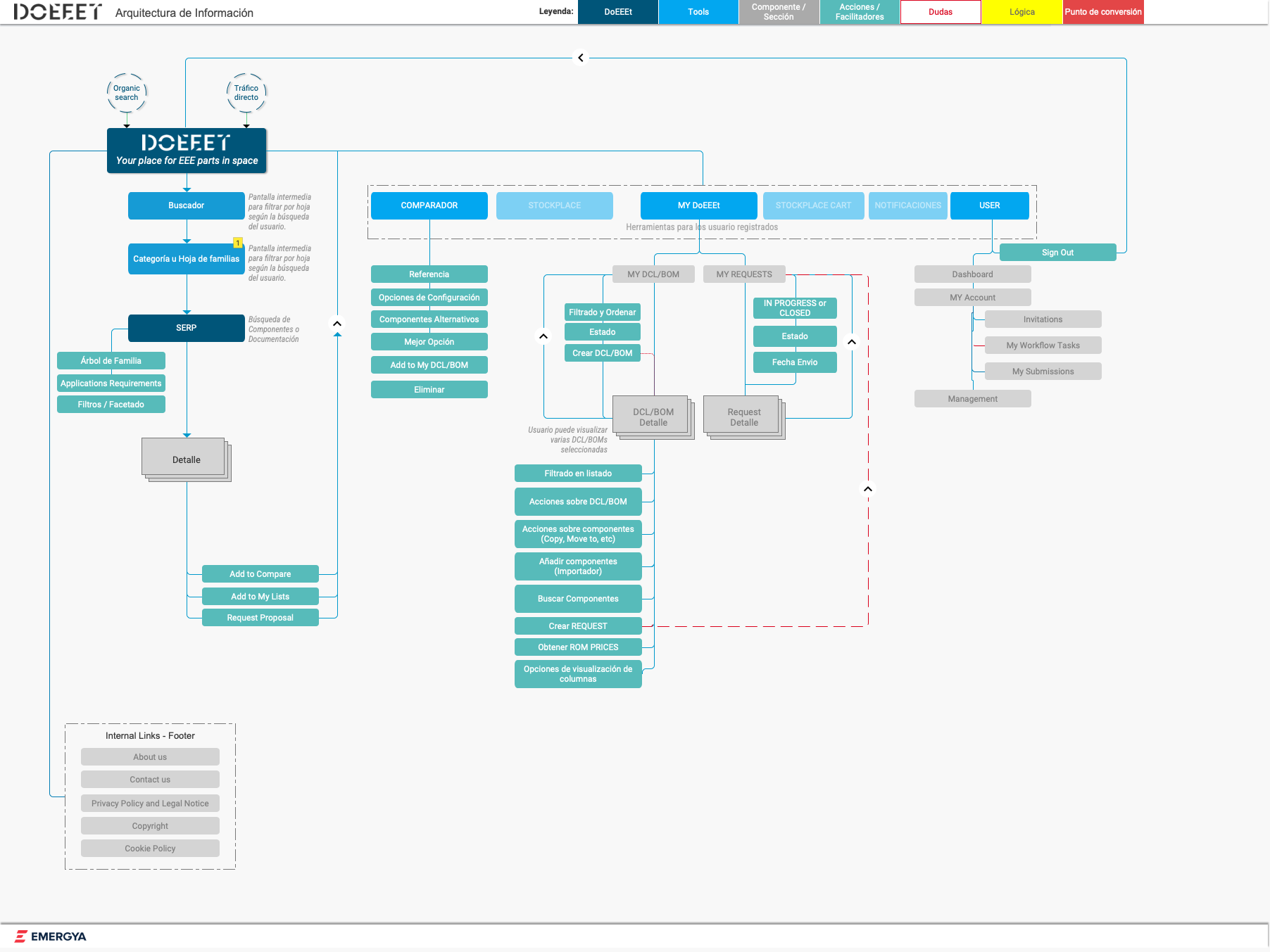
Task: Select Filtros / Facetado action
Action: click(x=111, y=405)
